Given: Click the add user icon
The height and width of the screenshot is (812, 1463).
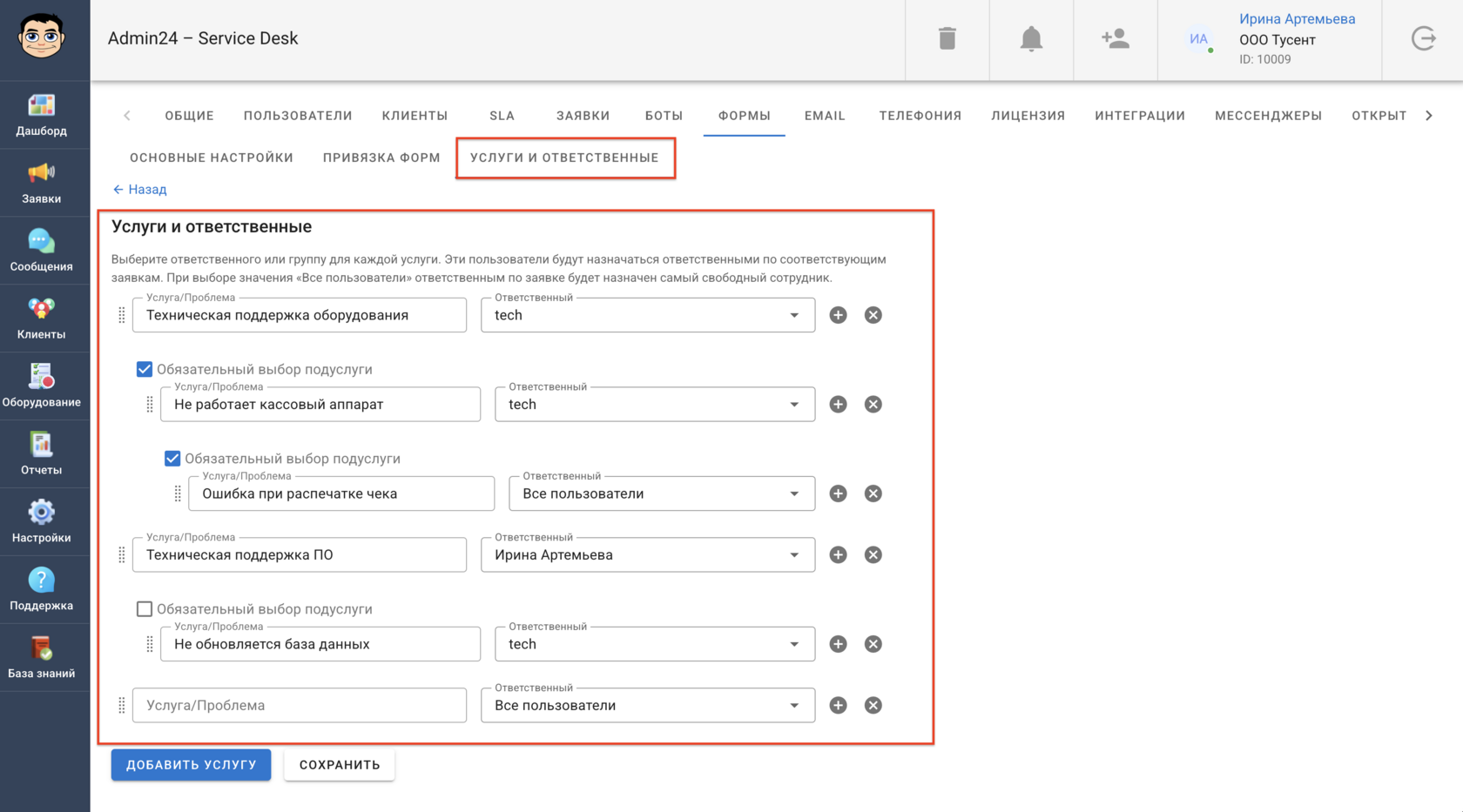Looking at the screenshot, I should click(1115, 39).
